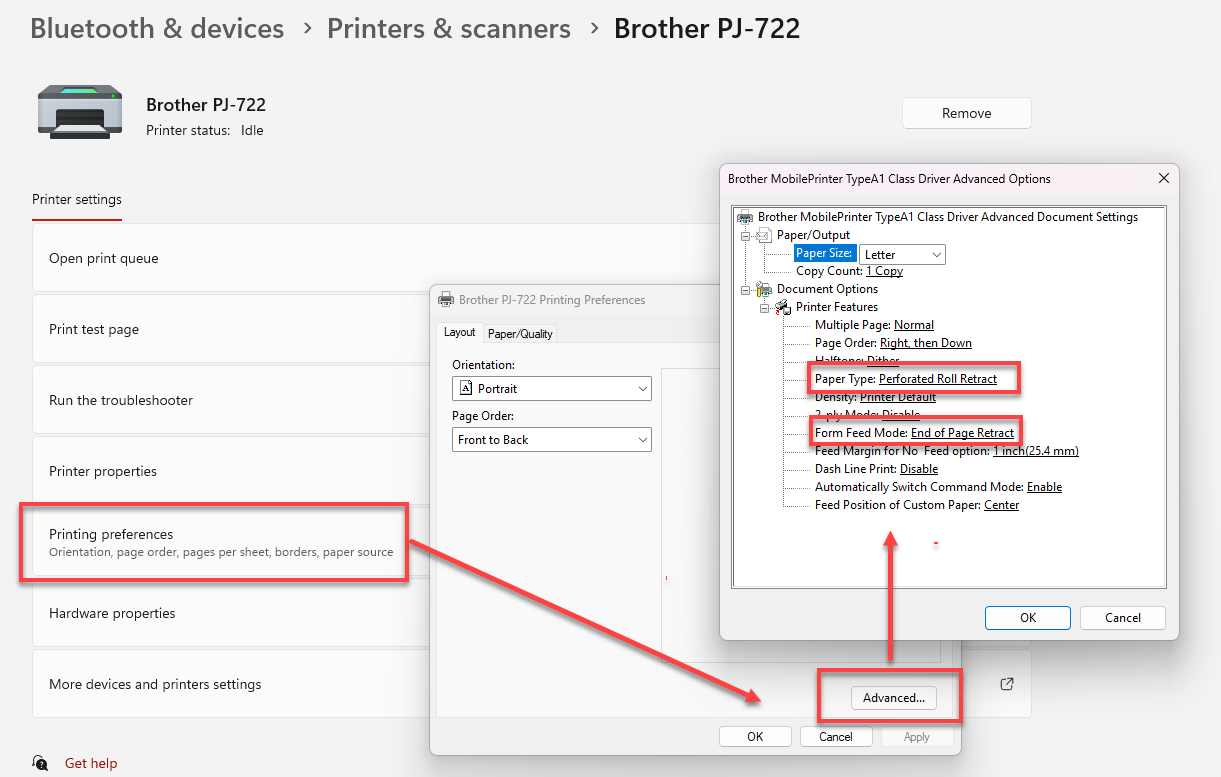Open the Orientation Portrait dropdown
Viewport: 1221px width, 777px height.
[551, 388]
